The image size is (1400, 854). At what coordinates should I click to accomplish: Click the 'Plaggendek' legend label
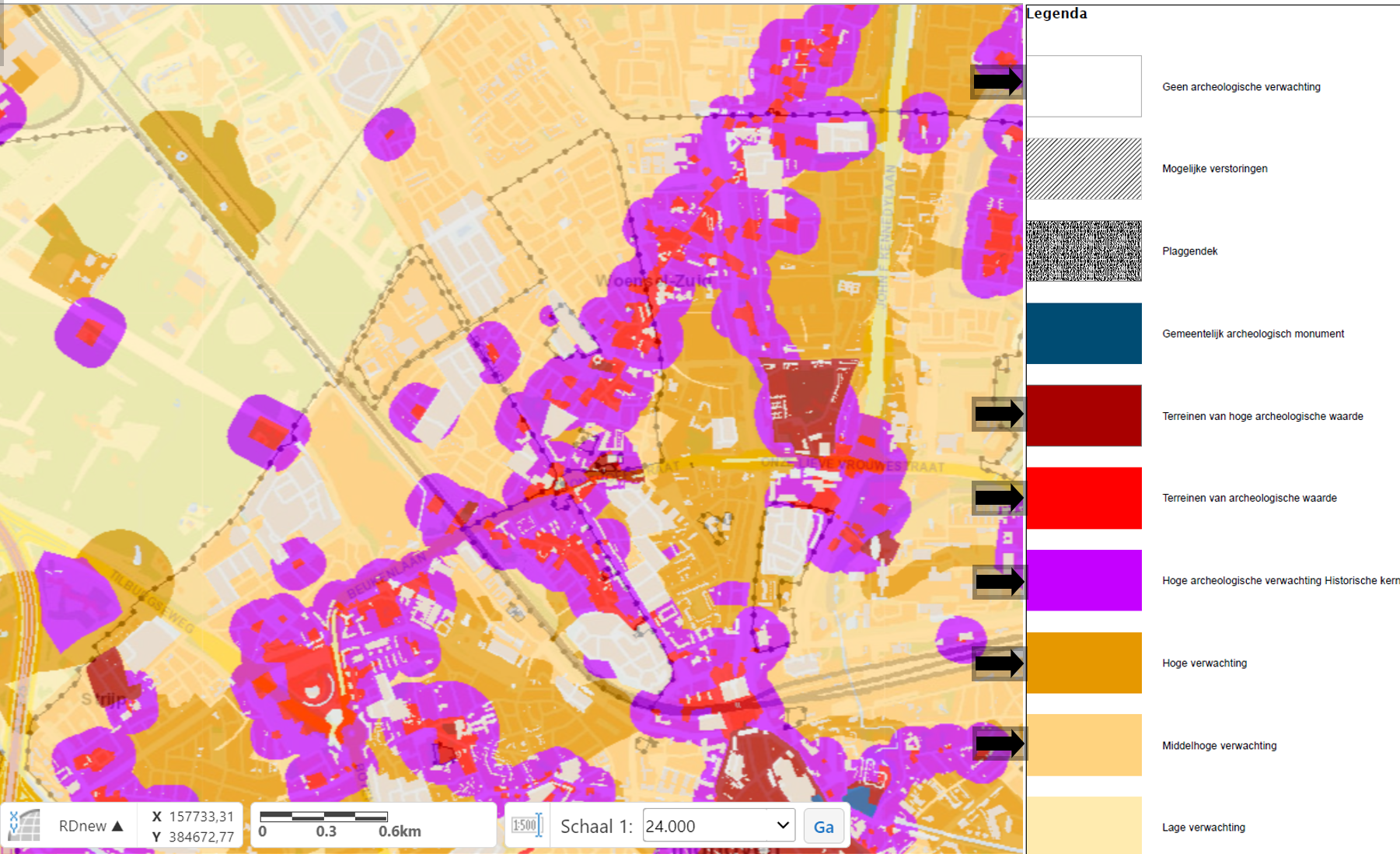tap(1189, 251)
